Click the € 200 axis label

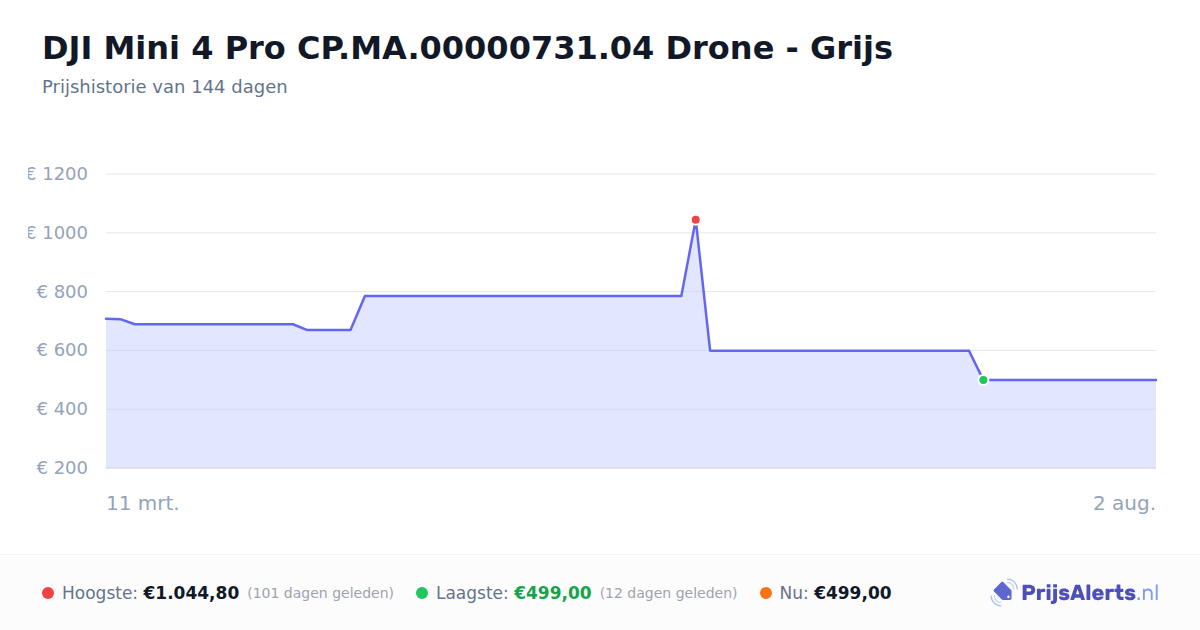click(63, 468)
